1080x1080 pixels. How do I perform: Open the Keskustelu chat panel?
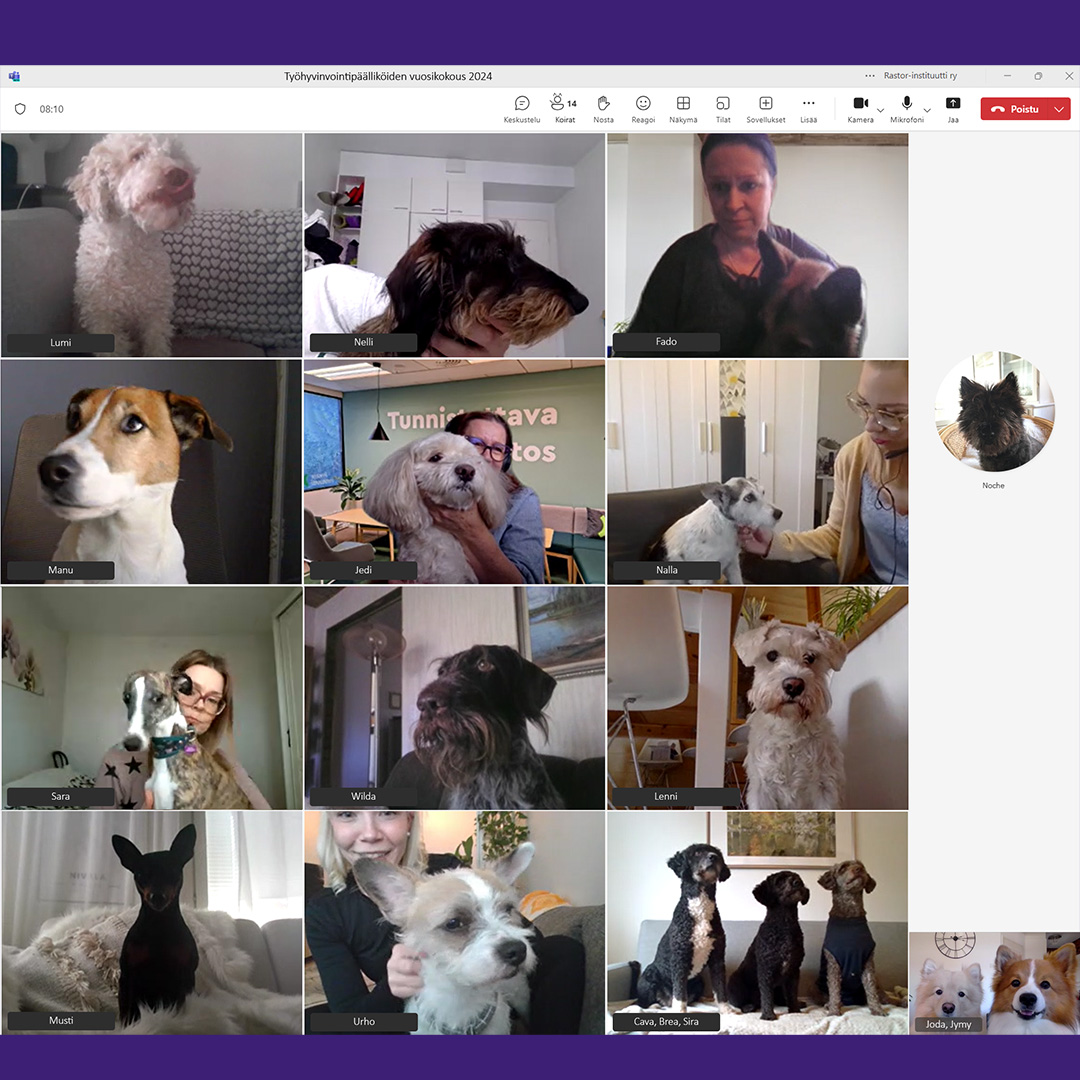pos(521,109)
